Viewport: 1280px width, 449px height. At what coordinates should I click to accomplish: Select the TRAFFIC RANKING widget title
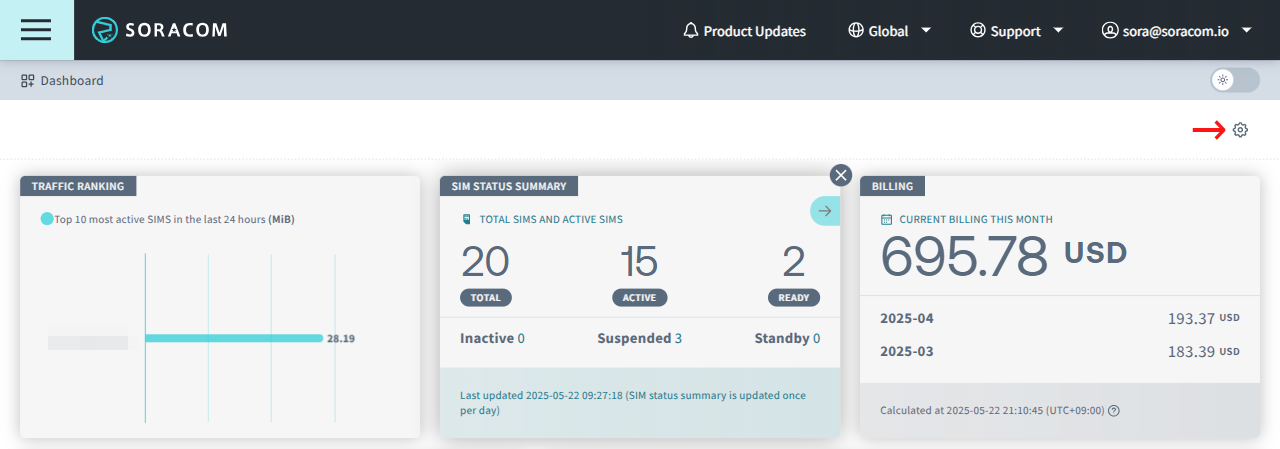[78, 186]
